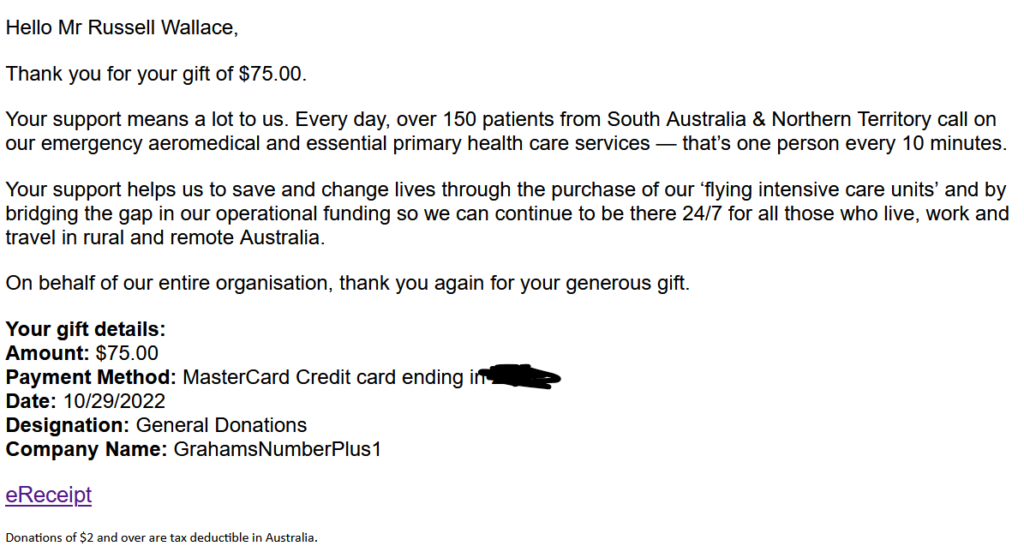This screenshot has width=1024, height=558.
Task: Click the 'Payment Method:' label
Action: [x=91, y=377]
